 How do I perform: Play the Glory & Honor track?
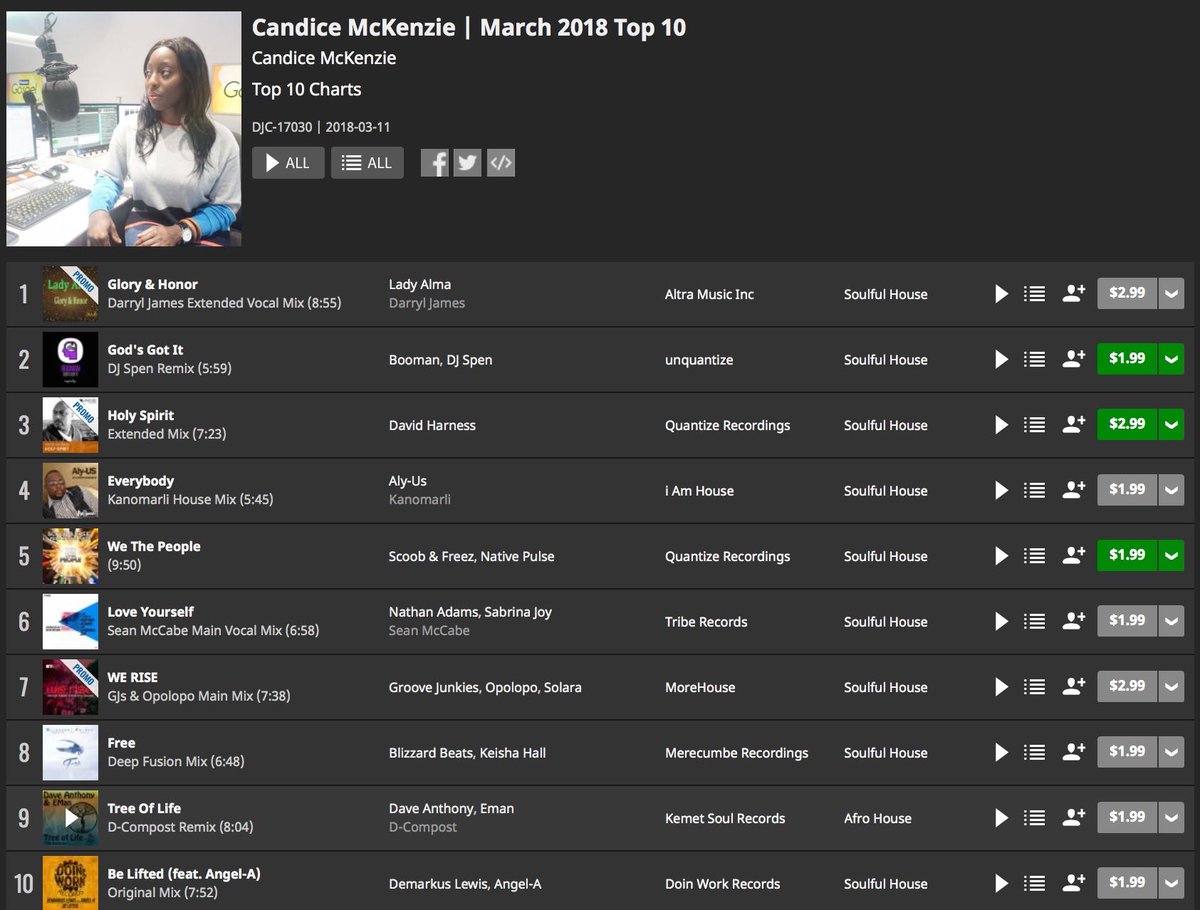point(1001,294)
